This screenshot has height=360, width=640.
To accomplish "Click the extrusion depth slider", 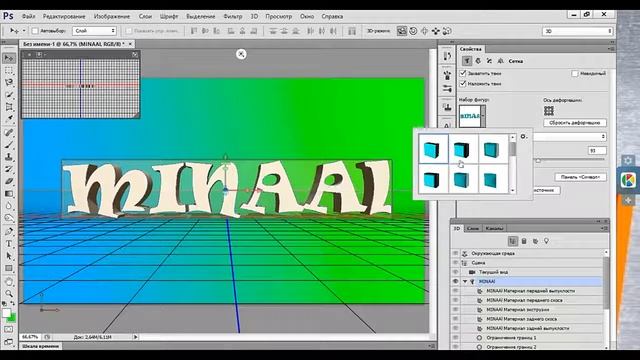I will click(538, 161).
